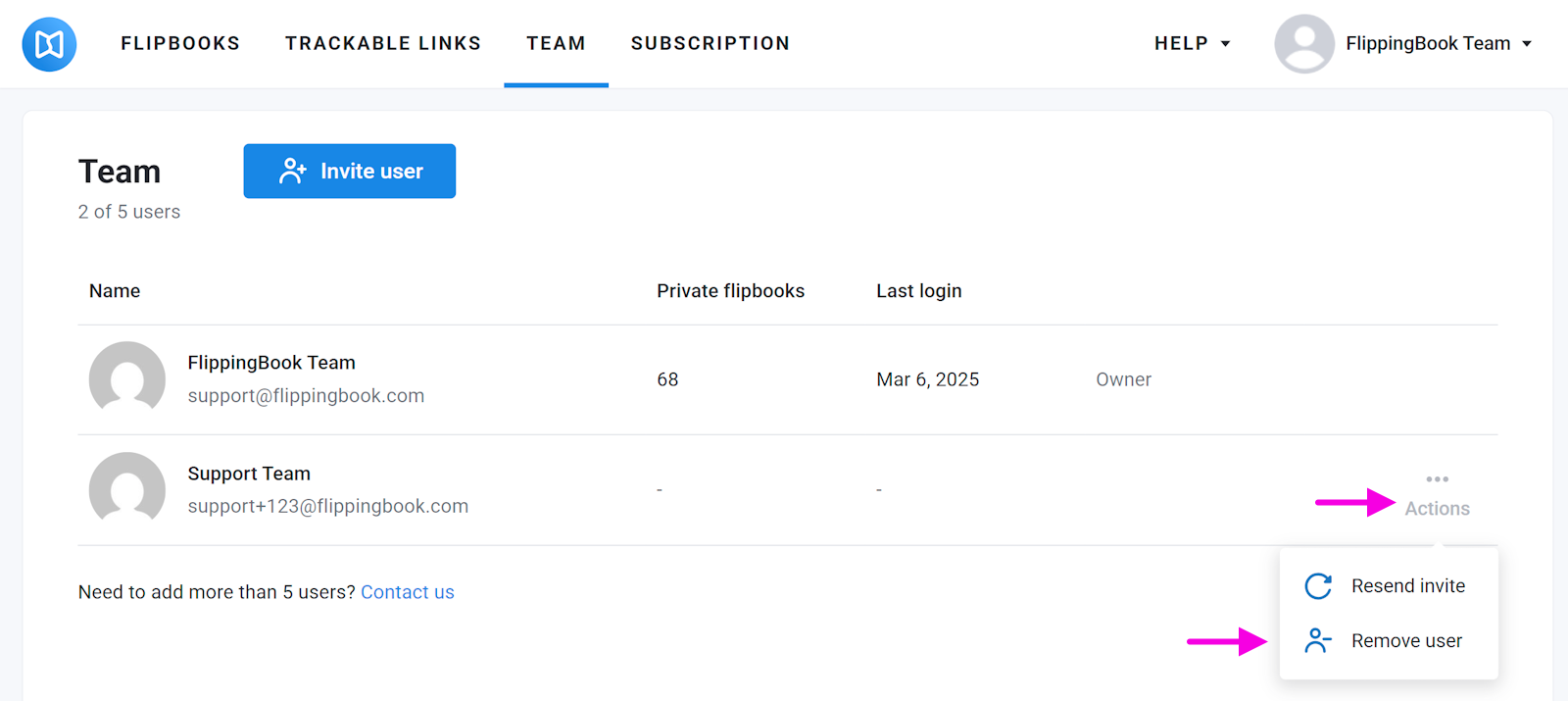The height and width of the screenshot is (701, 1568).
Task: Click the Last login column header
Action: tap(919, 291)
